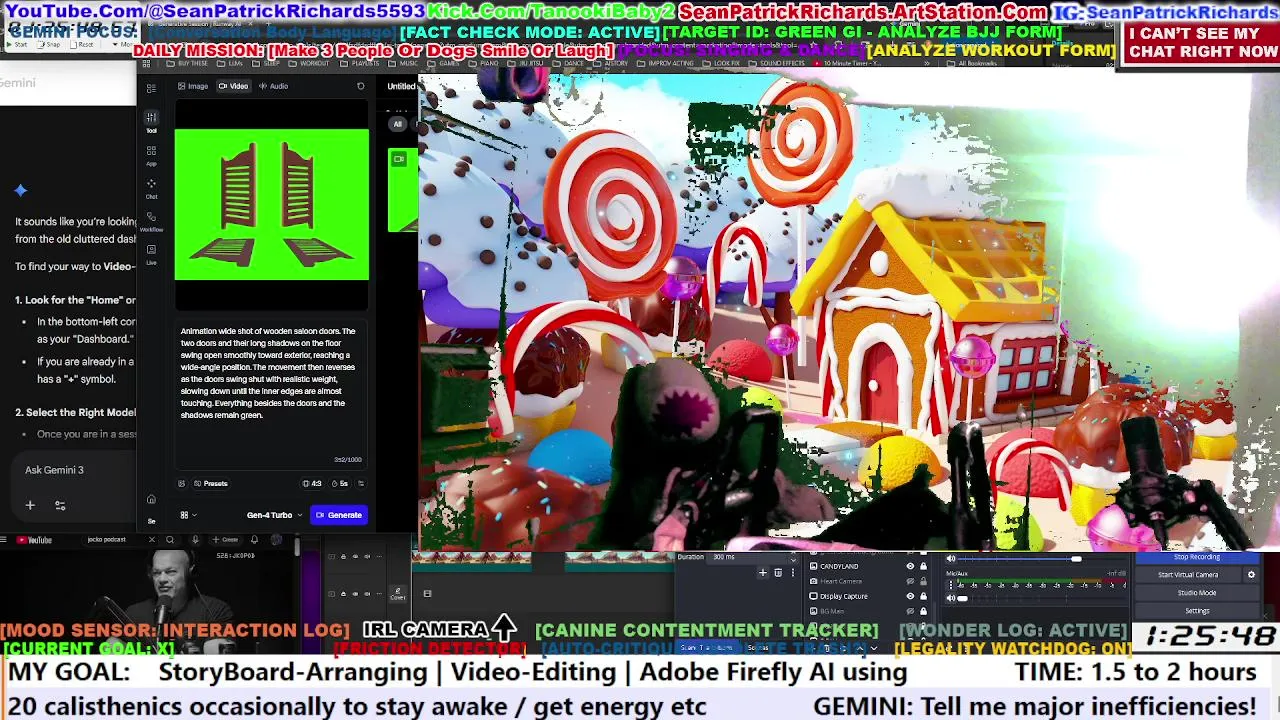Select the All filter chip

tap(397, 124)
